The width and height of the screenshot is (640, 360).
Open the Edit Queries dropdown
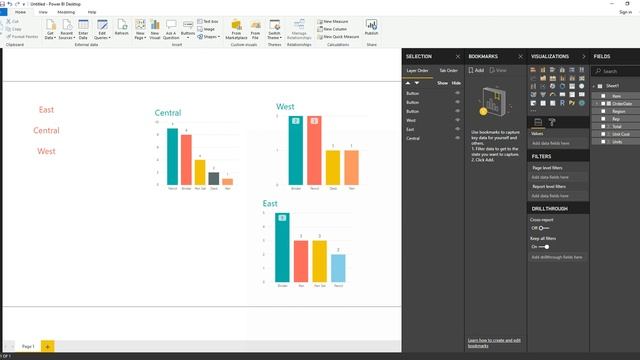pos(102,29)
